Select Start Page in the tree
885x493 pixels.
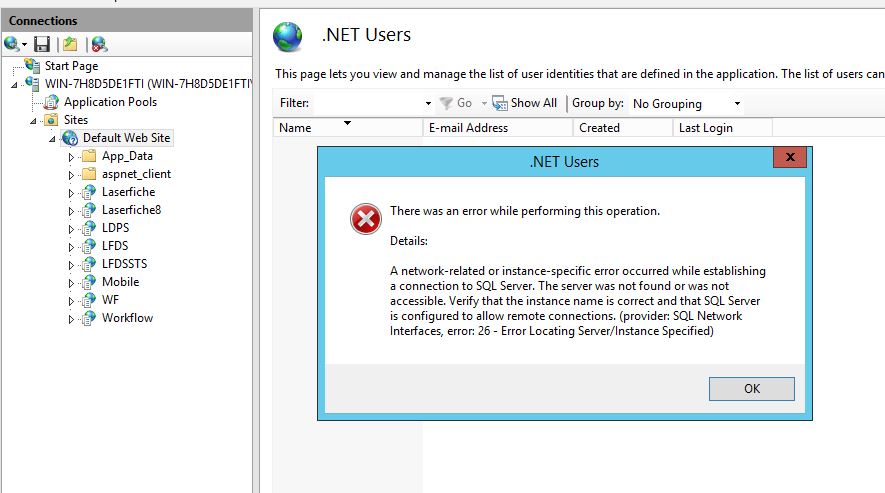71,66
